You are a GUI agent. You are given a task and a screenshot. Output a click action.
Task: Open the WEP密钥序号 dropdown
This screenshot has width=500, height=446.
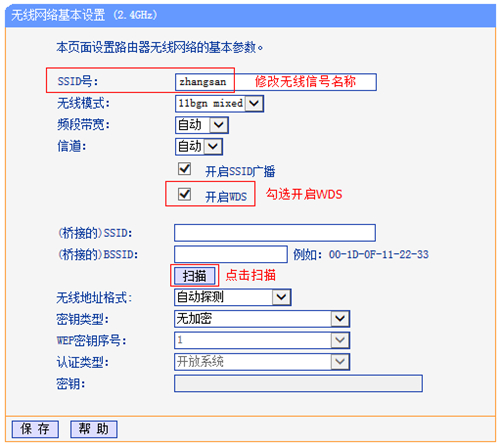click(x=262, y=340)
